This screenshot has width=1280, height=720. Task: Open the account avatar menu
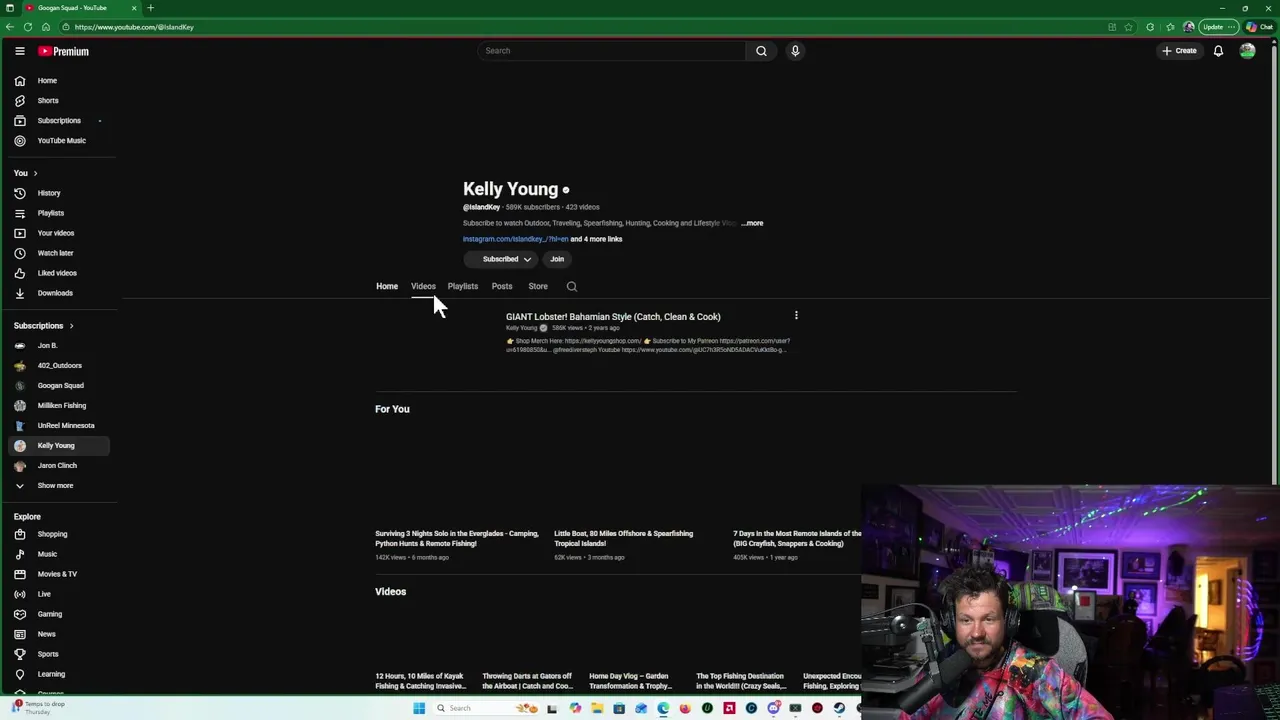pos(1247,51)
